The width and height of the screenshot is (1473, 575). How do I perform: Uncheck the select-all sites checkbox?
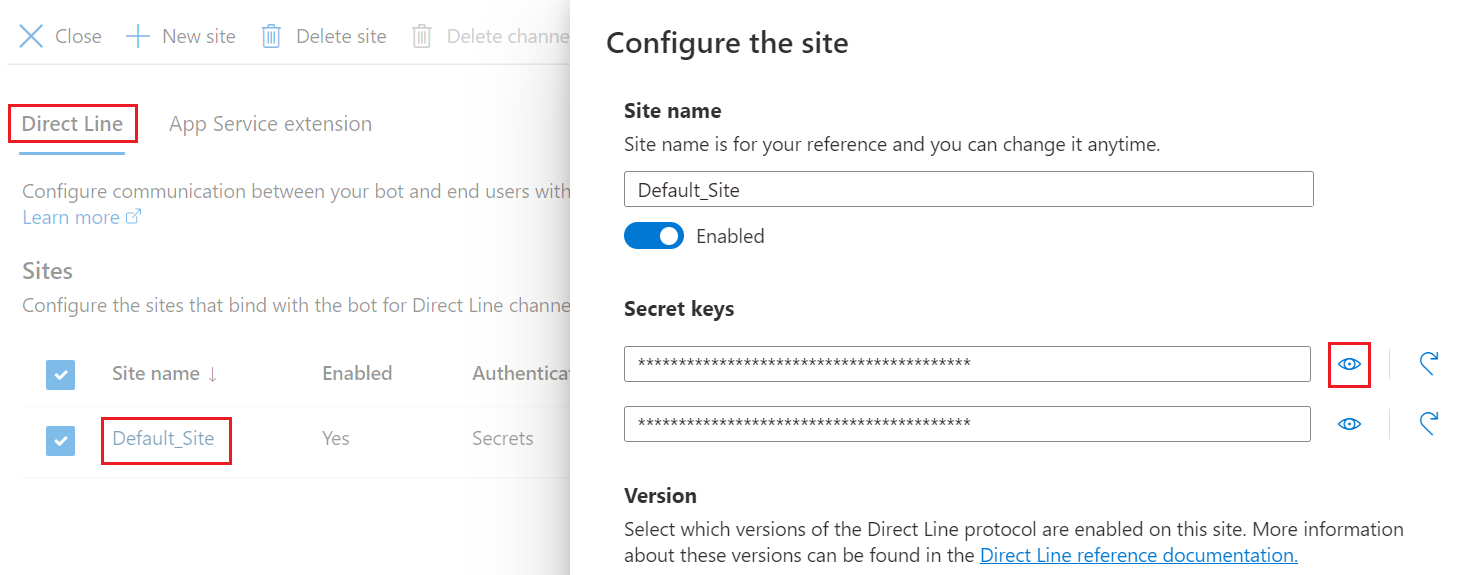click(60, 374)
